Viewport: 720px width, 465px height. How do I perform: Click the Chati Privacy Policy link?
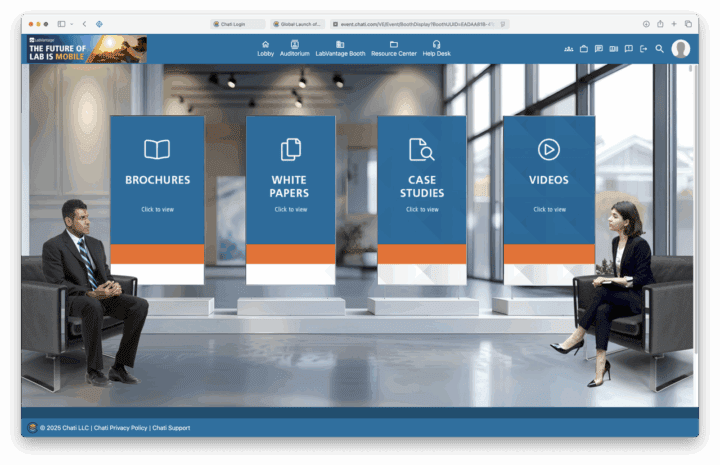pyautogui.click(x=120, y=427)
